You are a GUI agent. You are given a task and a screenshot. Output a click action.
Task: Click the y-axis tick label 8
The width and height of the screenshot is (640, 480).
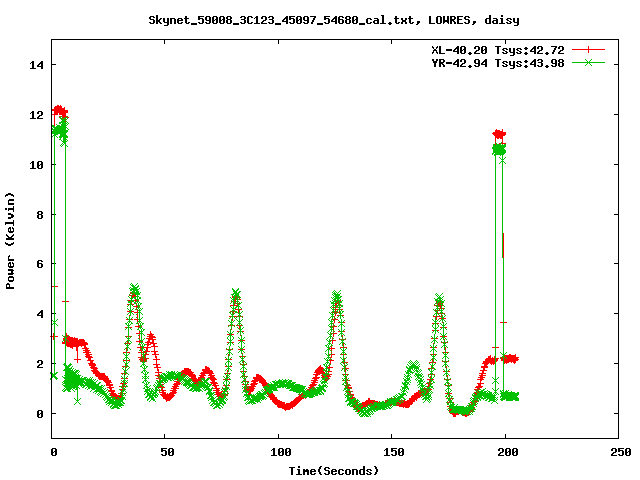40,215
